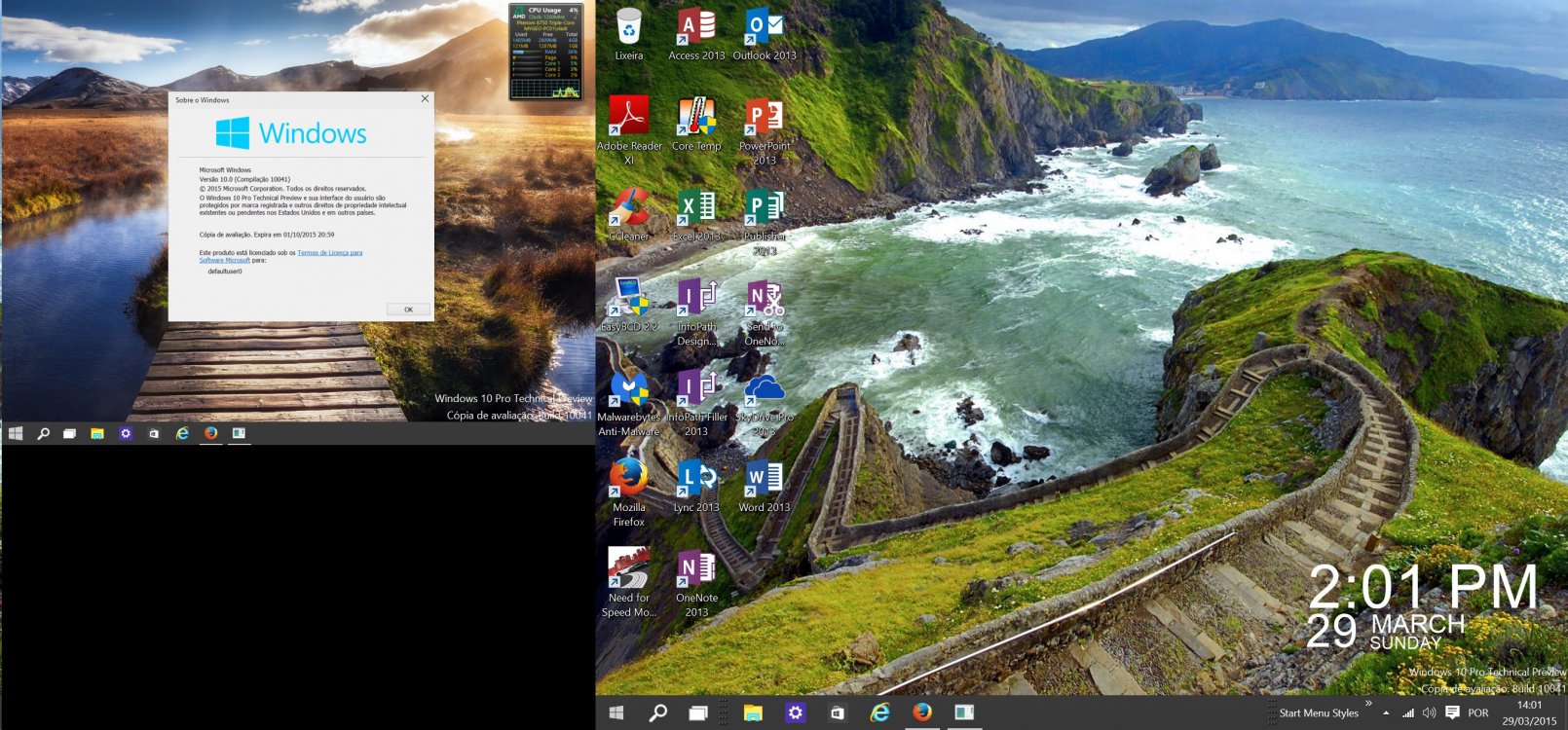Expand the Start Menu Styles toolbar chevron
Screen dimensions: 1568x730
pyautogui.click(x=1368, y=703)
